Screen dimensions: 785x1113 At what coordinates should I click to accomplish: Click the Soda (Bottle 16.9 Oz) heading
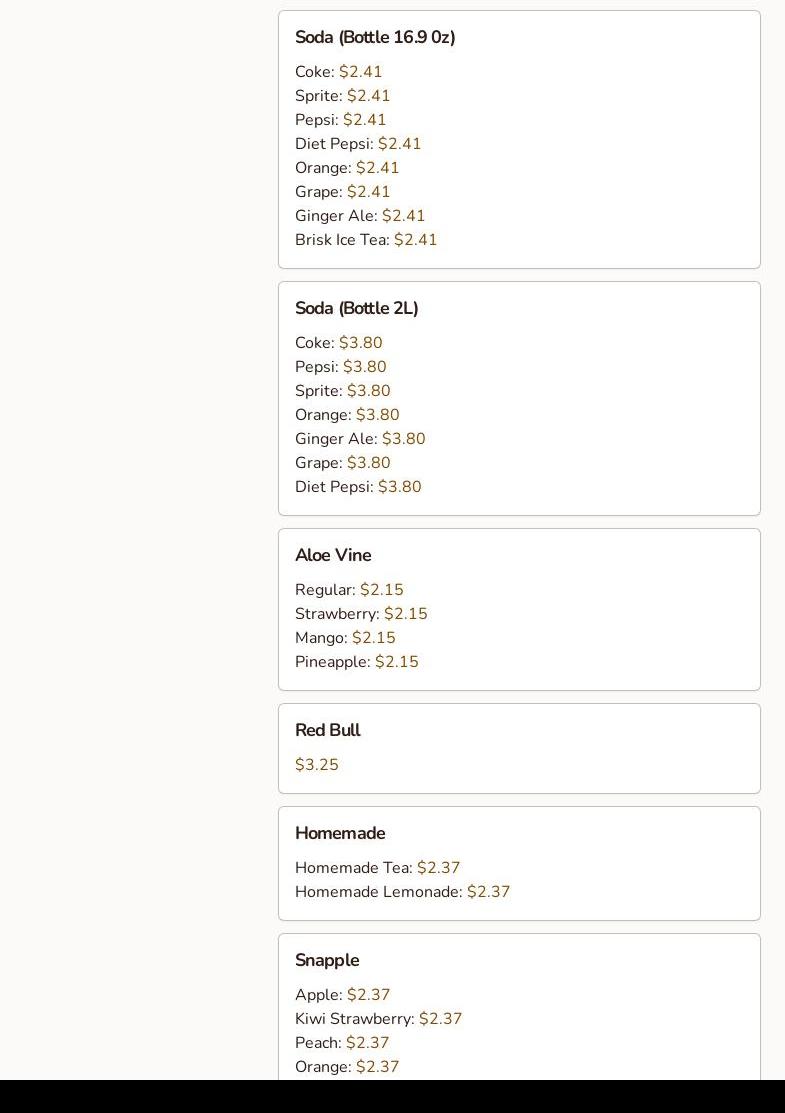coord(374,37)
